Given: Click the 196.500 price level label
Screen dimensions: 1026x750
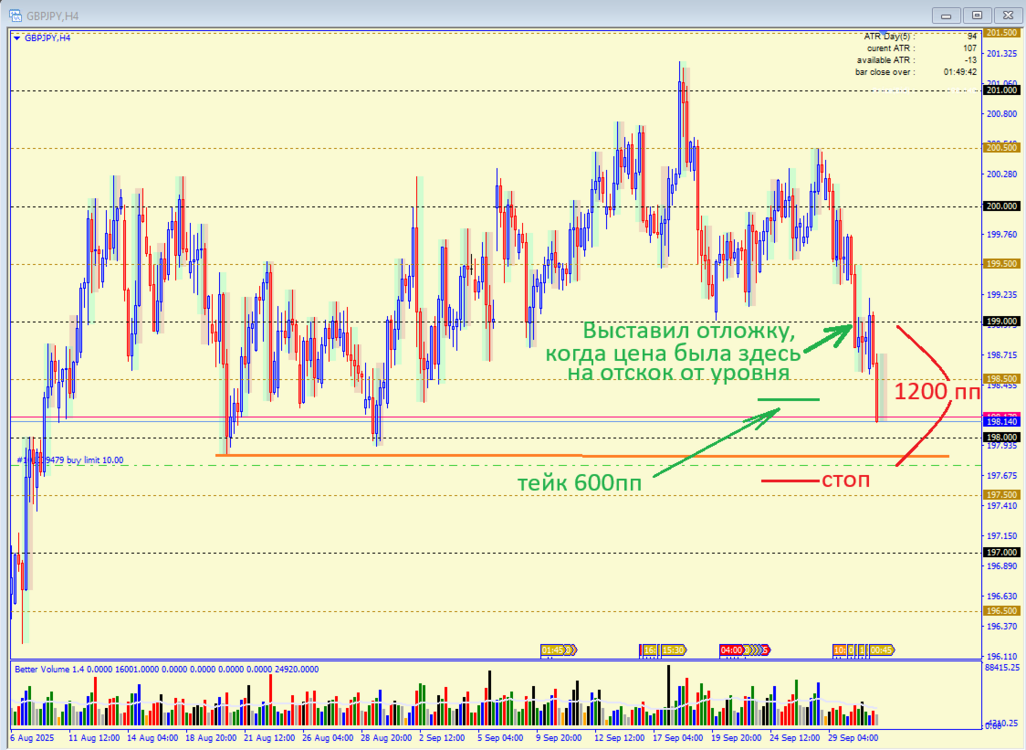Looking at the screenshot, I should [x=1001, y=611].
